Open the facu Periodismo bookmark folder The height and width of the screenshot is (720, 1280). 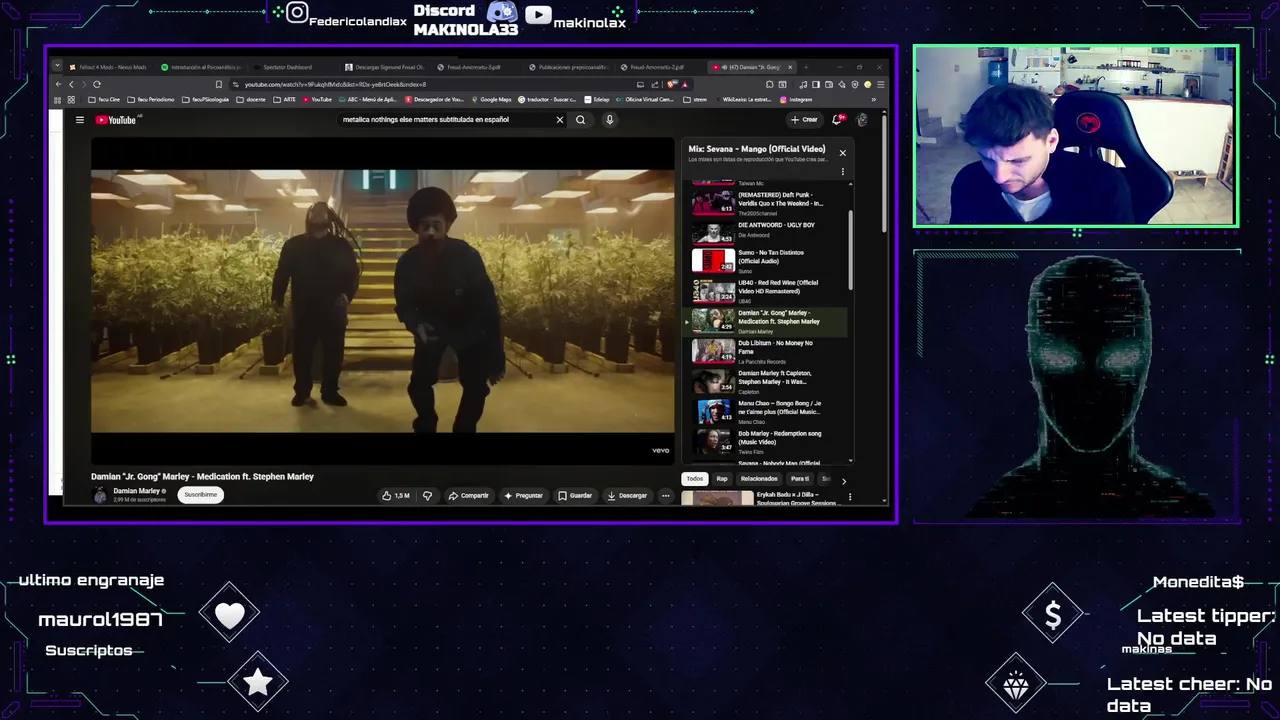coord(150,100)
